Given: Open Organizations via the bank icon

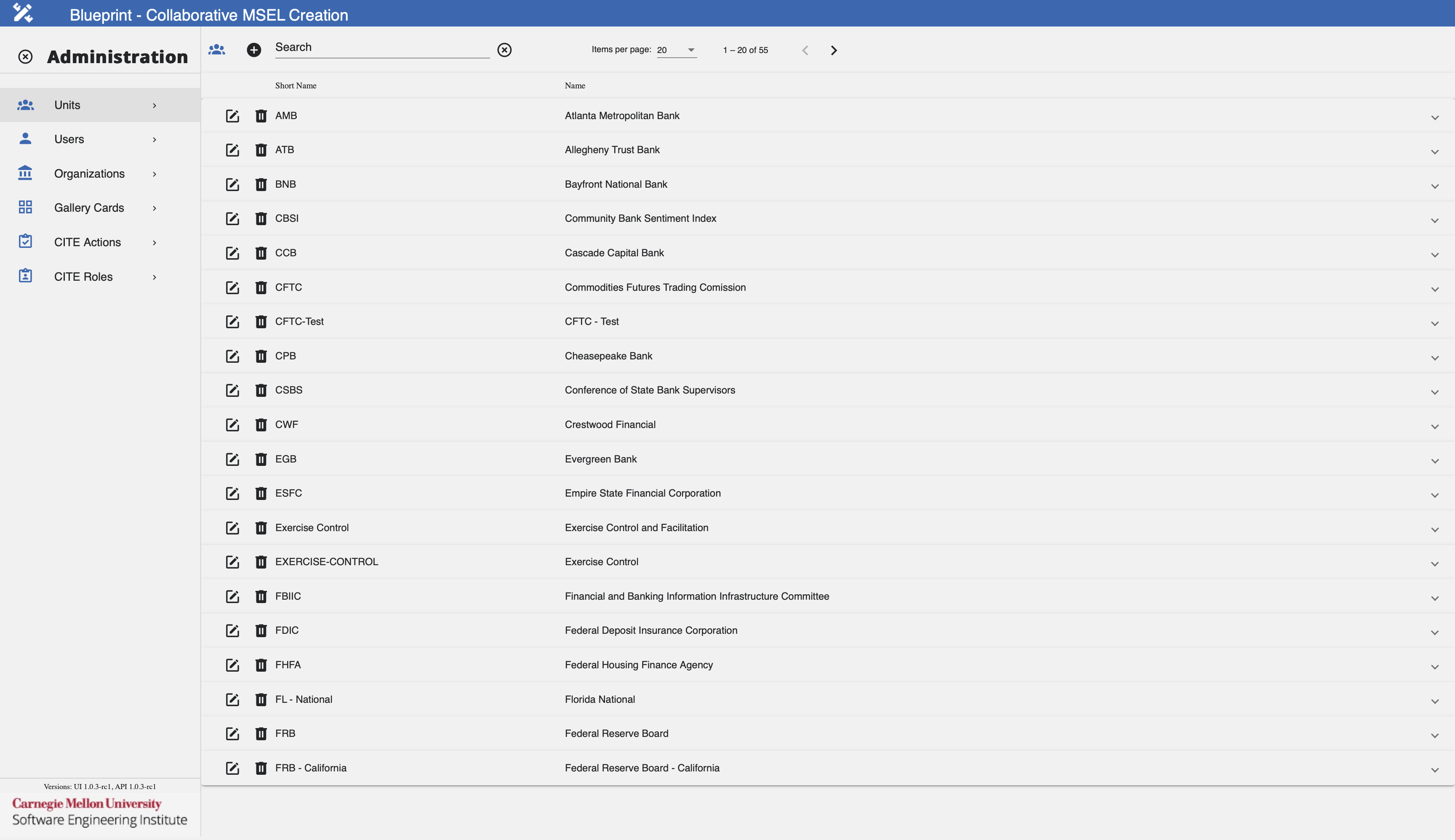Looking at the screenshot, I should click(25, 173).
